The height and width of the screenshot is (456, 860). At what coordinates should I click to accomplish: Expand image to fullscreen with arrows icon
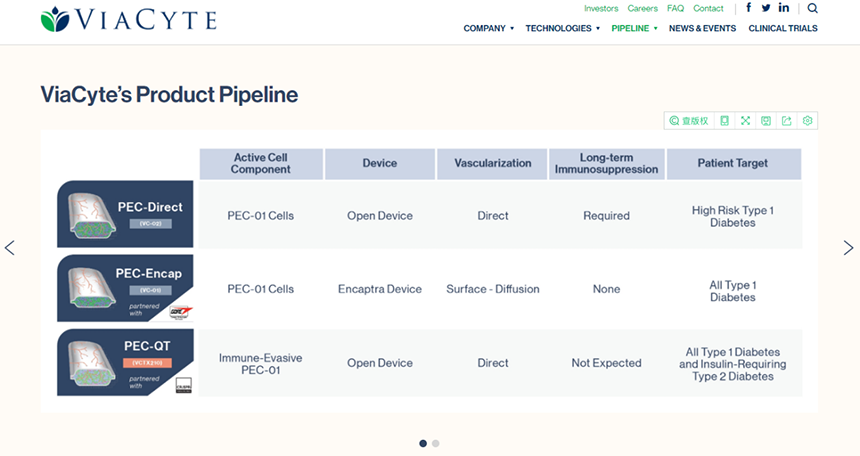coord(745,121)
